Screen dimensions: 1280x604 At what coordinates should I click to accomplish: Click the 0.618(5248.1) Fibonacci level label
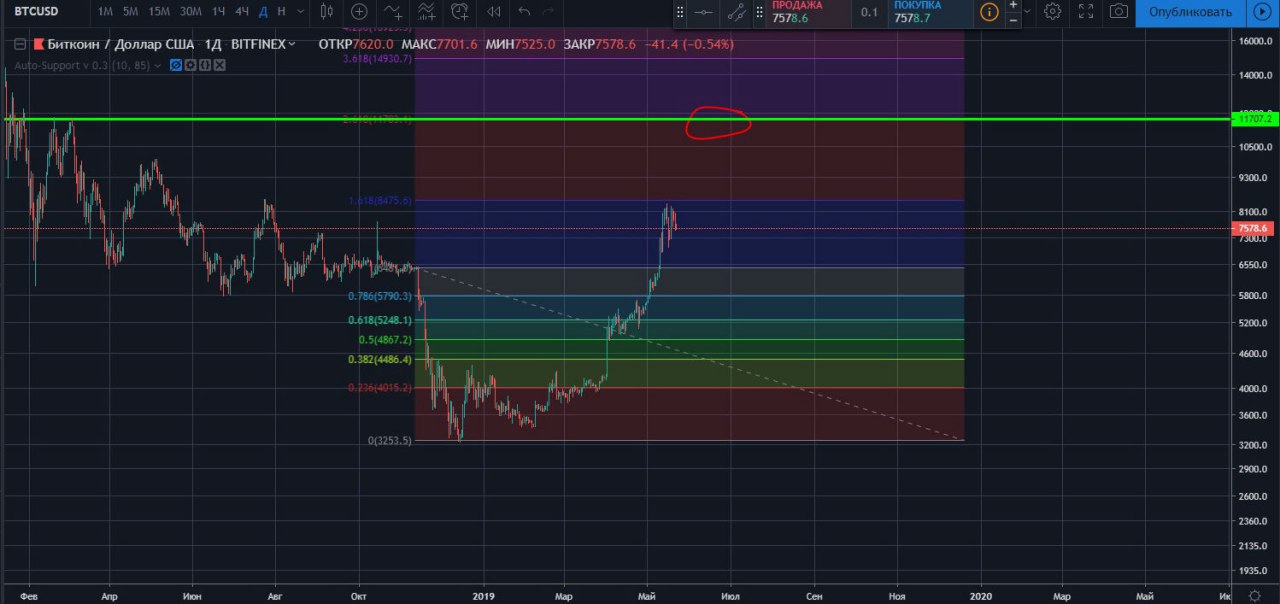[x=380, y=320]
